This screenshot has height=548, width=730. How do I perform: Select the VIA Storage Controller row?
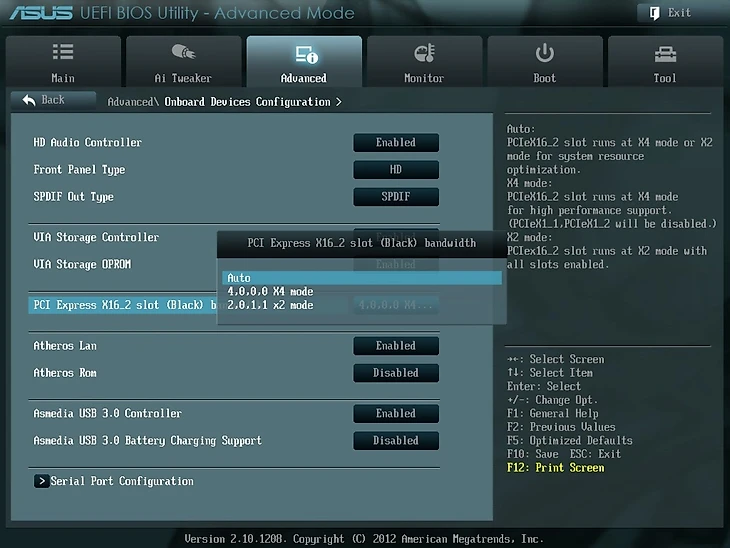tap(96, 237)
